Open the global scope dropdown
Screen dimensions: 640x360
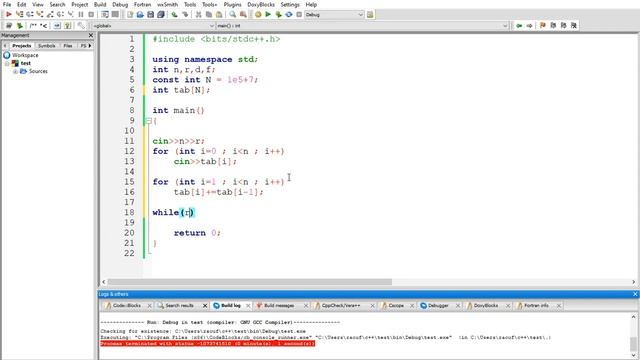click(x=153, y=25)
